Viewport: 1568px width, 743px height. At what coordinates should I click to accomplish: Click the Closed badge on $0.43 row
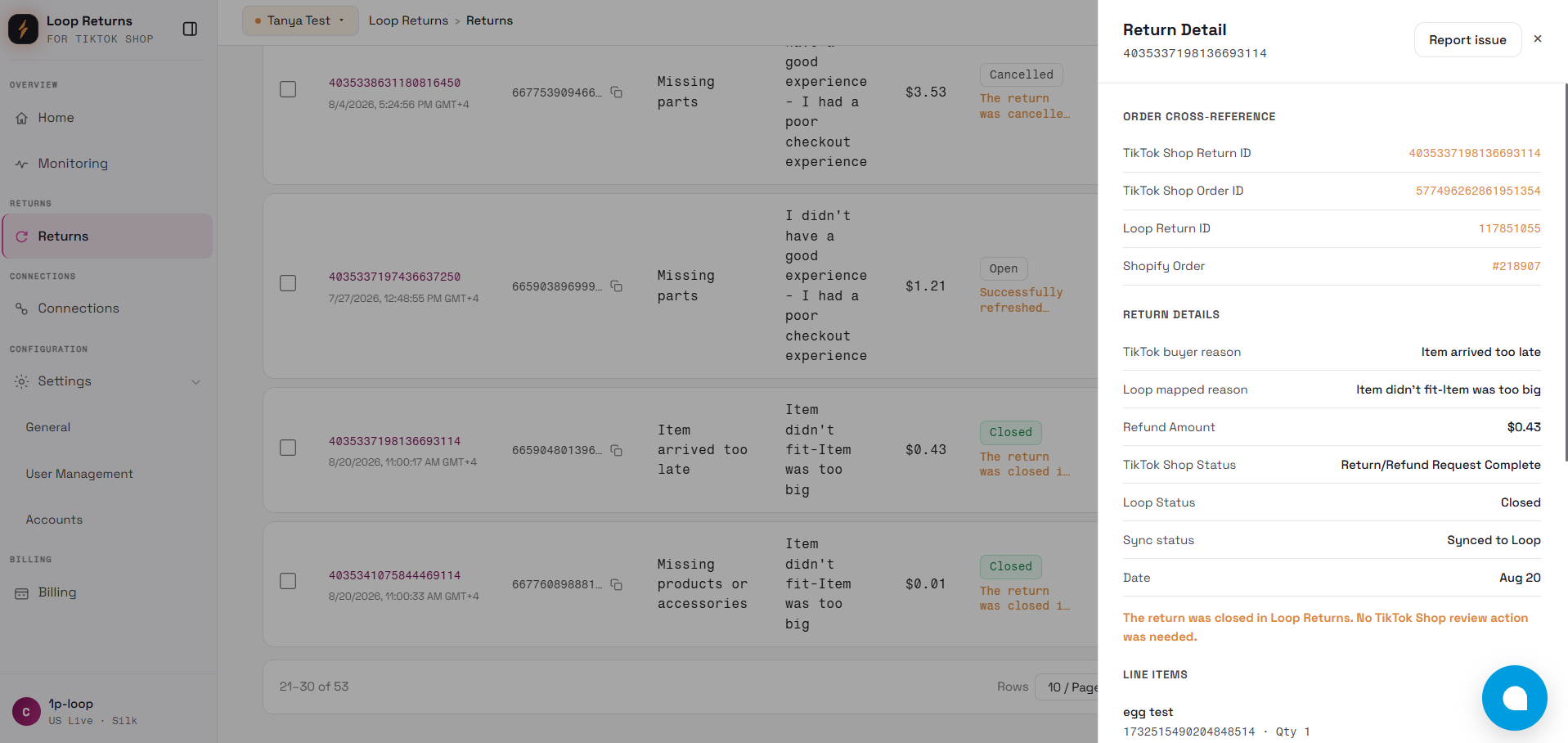coord(1010,432)
